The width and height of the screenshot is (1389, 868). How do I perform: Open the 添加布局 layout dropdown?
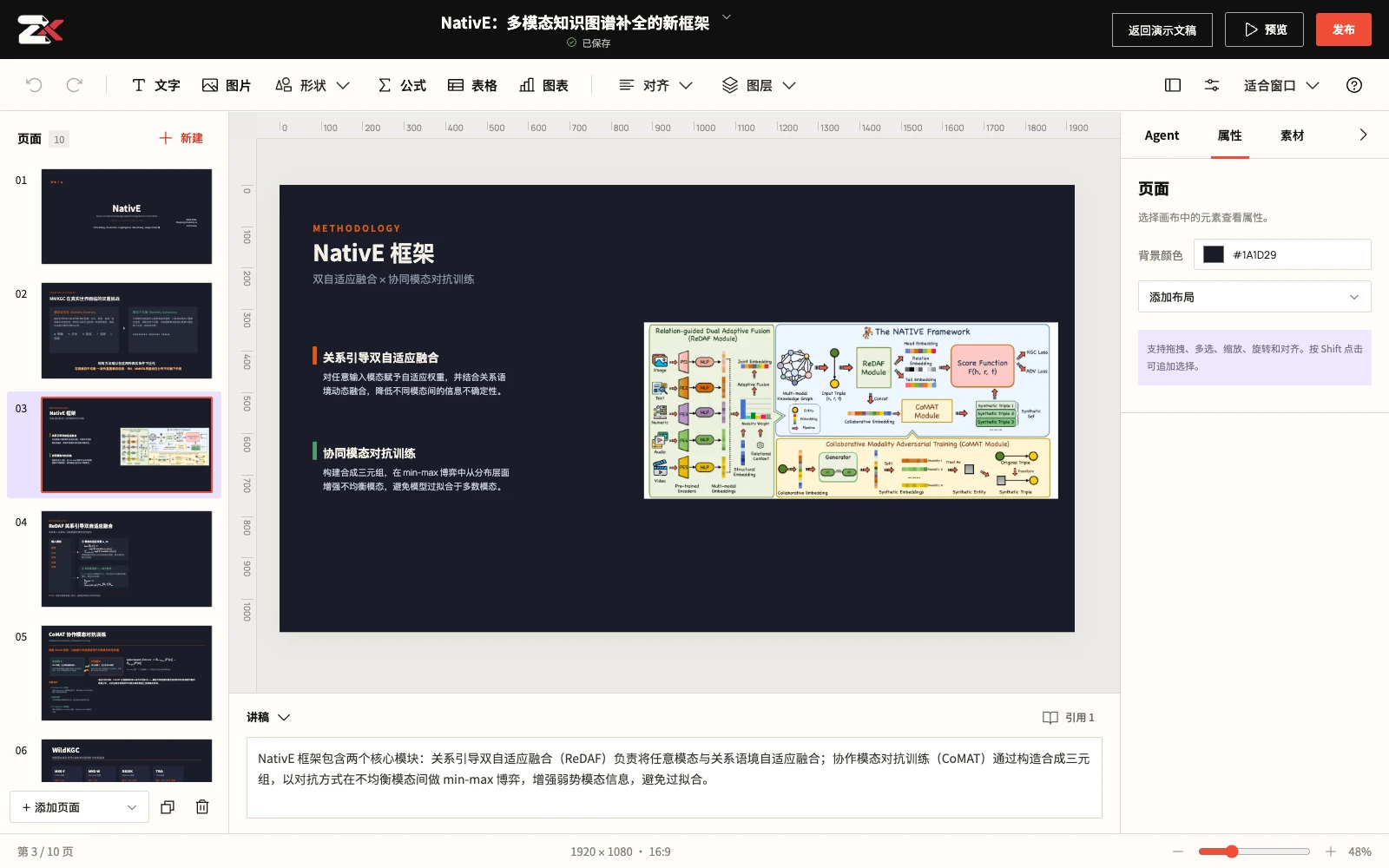coord(1254,297)
